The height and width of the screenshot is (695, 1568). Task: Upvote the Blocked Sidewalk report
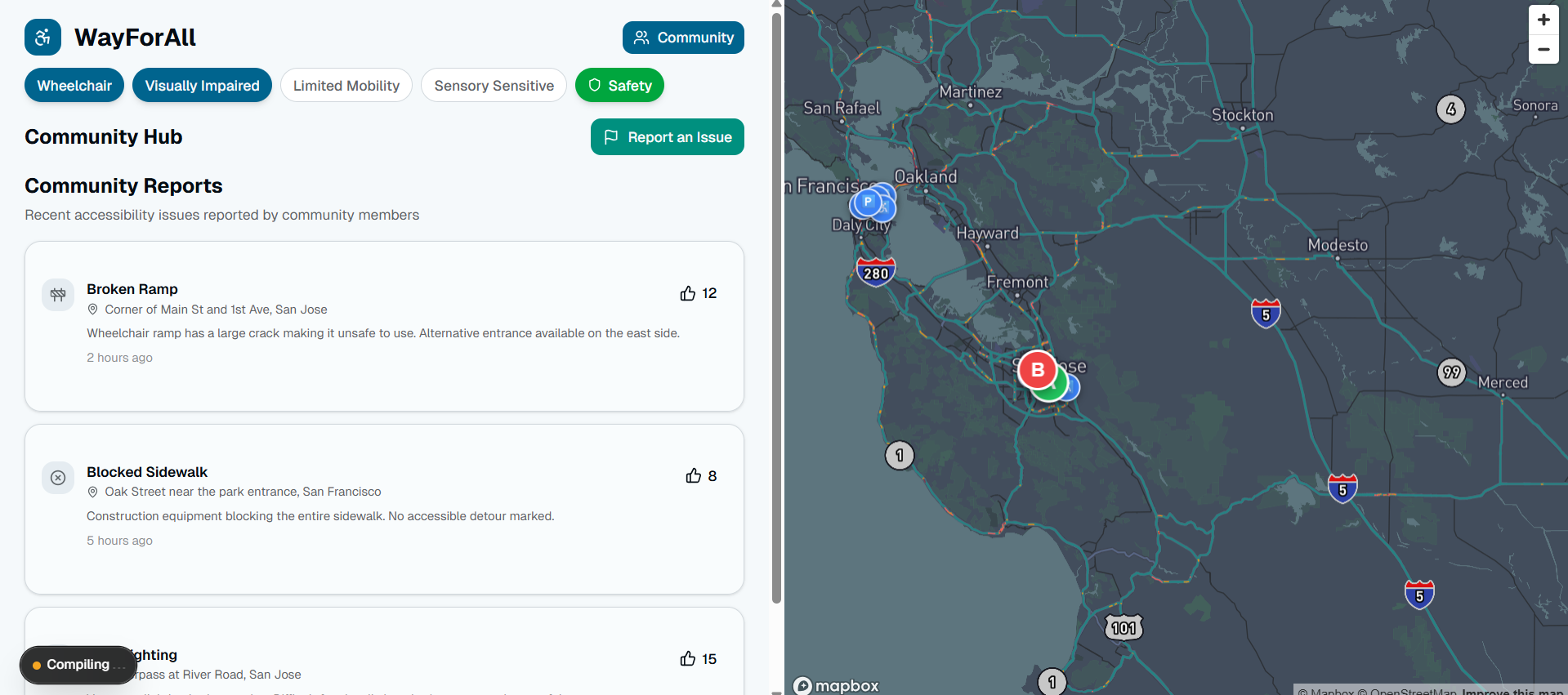(701, 476)
